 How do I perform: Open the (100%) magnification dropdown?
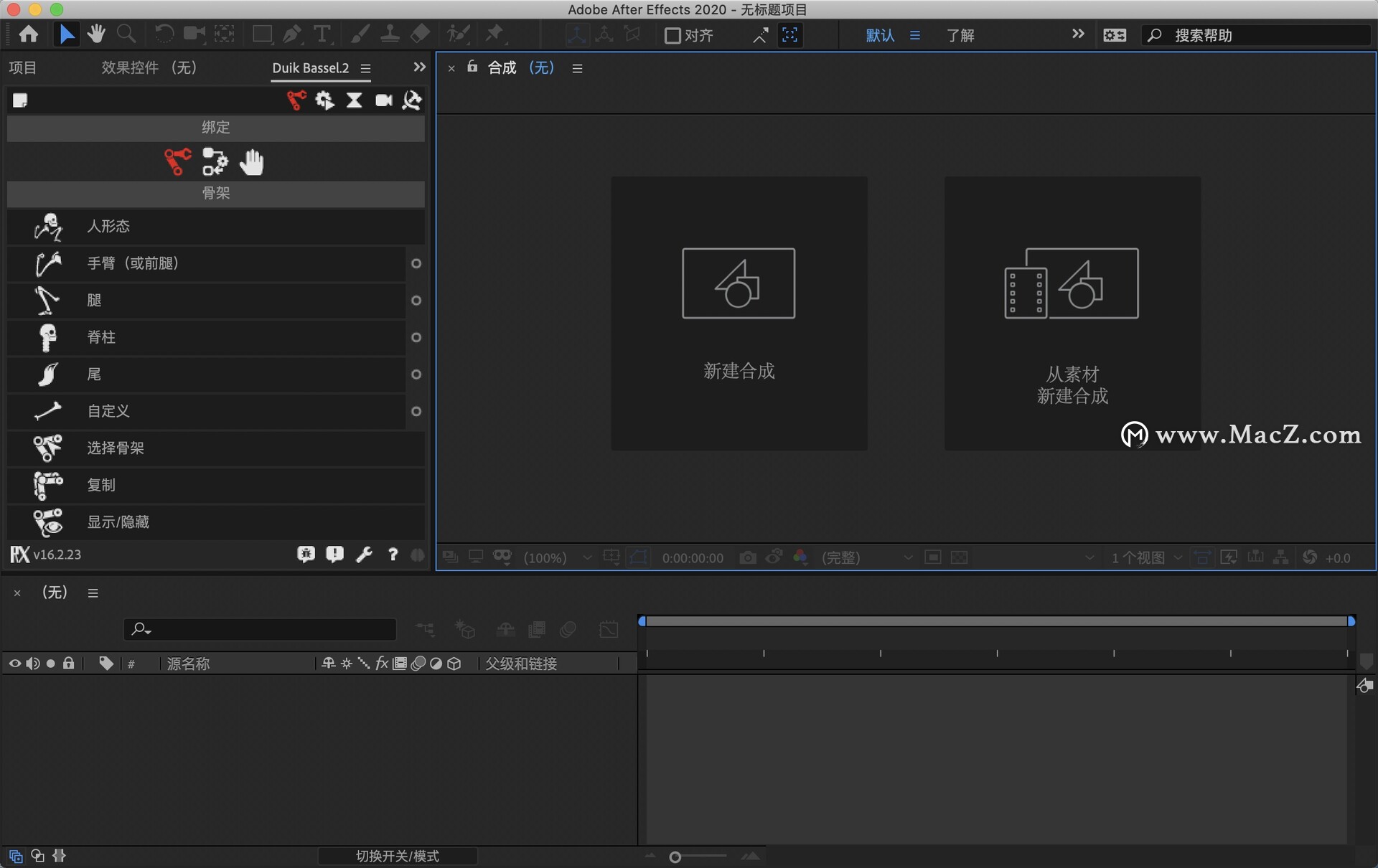[x=558, y=557]
